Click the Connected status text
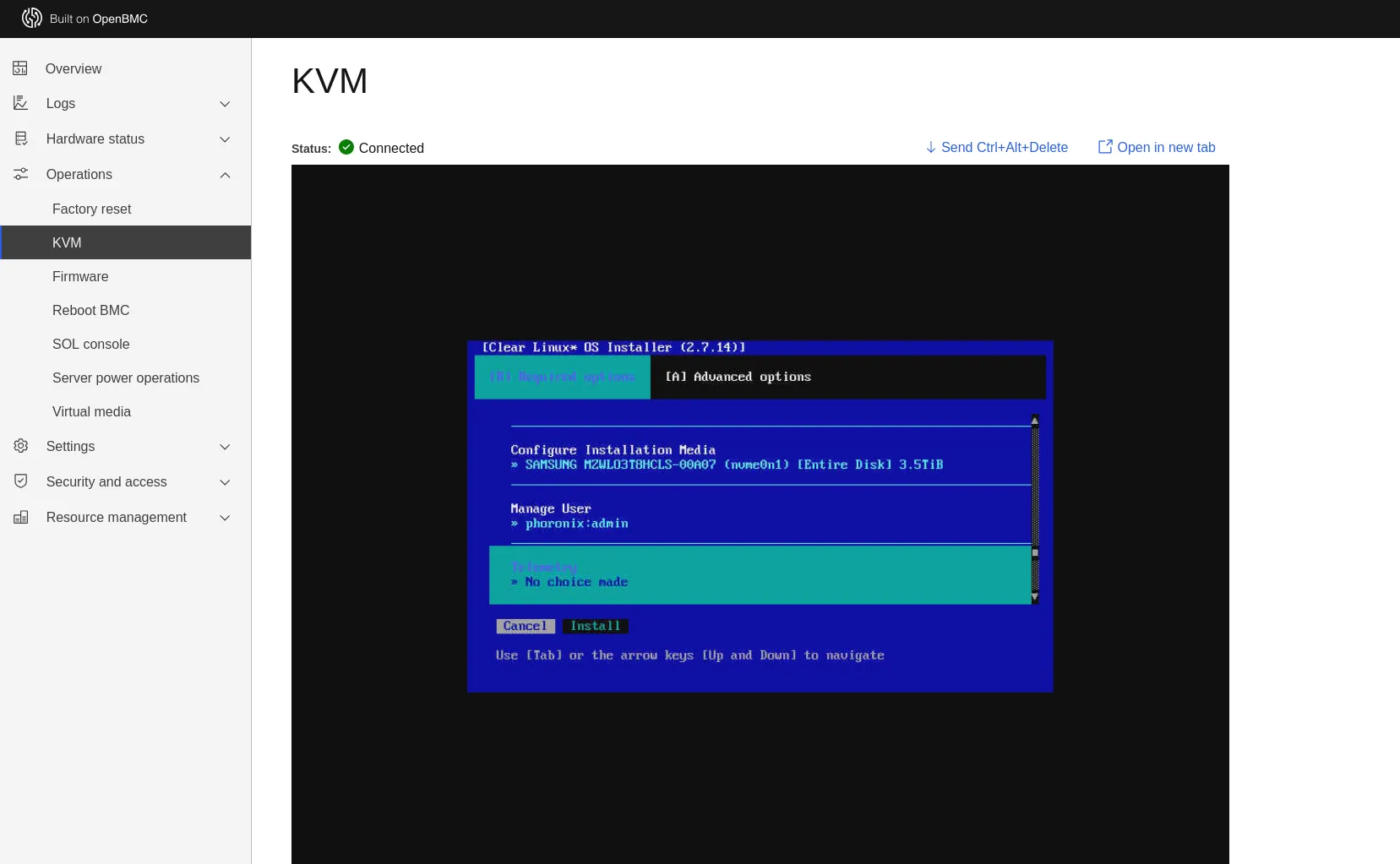This screenshot has width=1400, height=864. tap(391, 148)
